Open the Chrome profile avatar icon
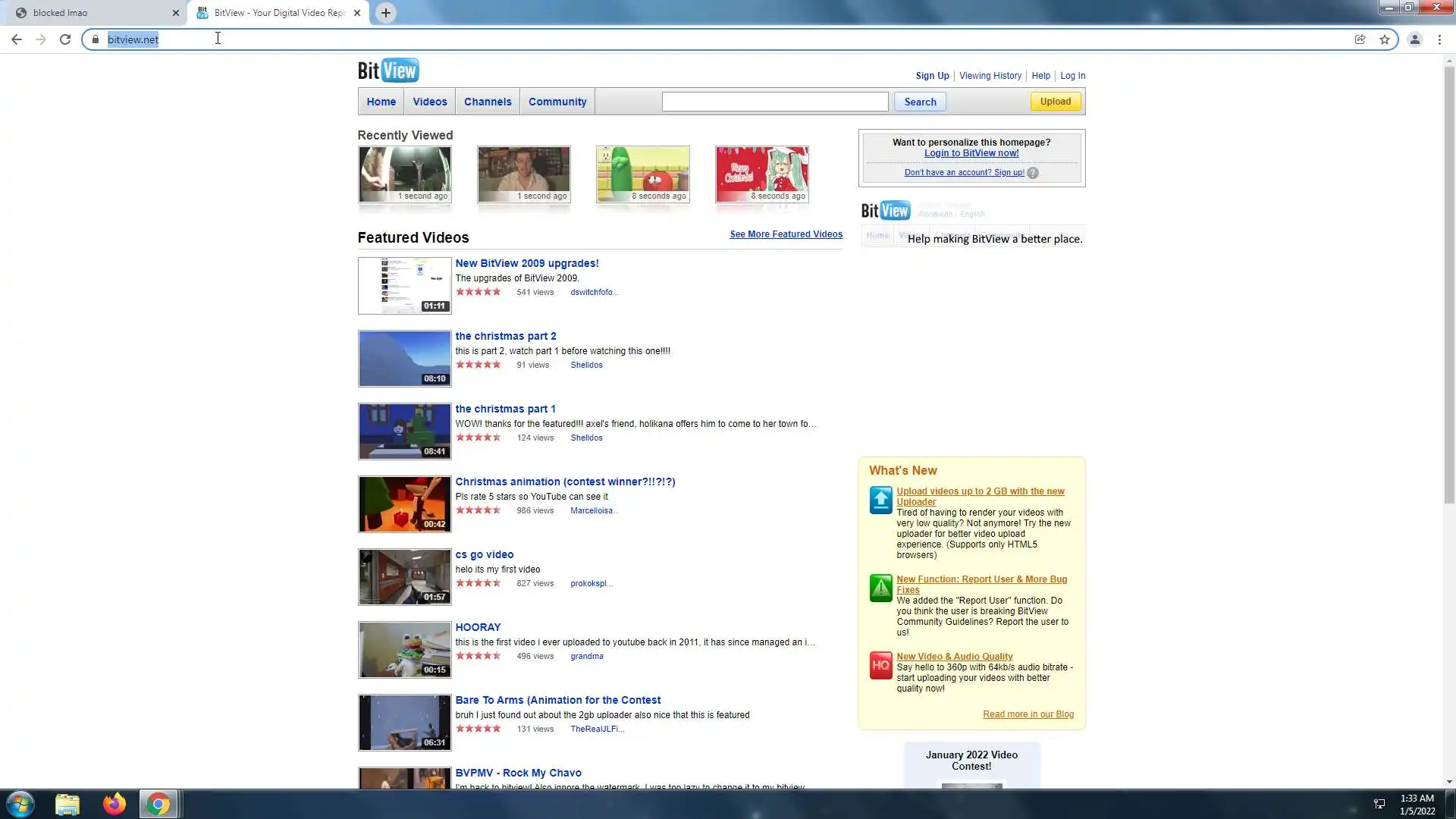 pyautogui.click(x=1414, y=39)
